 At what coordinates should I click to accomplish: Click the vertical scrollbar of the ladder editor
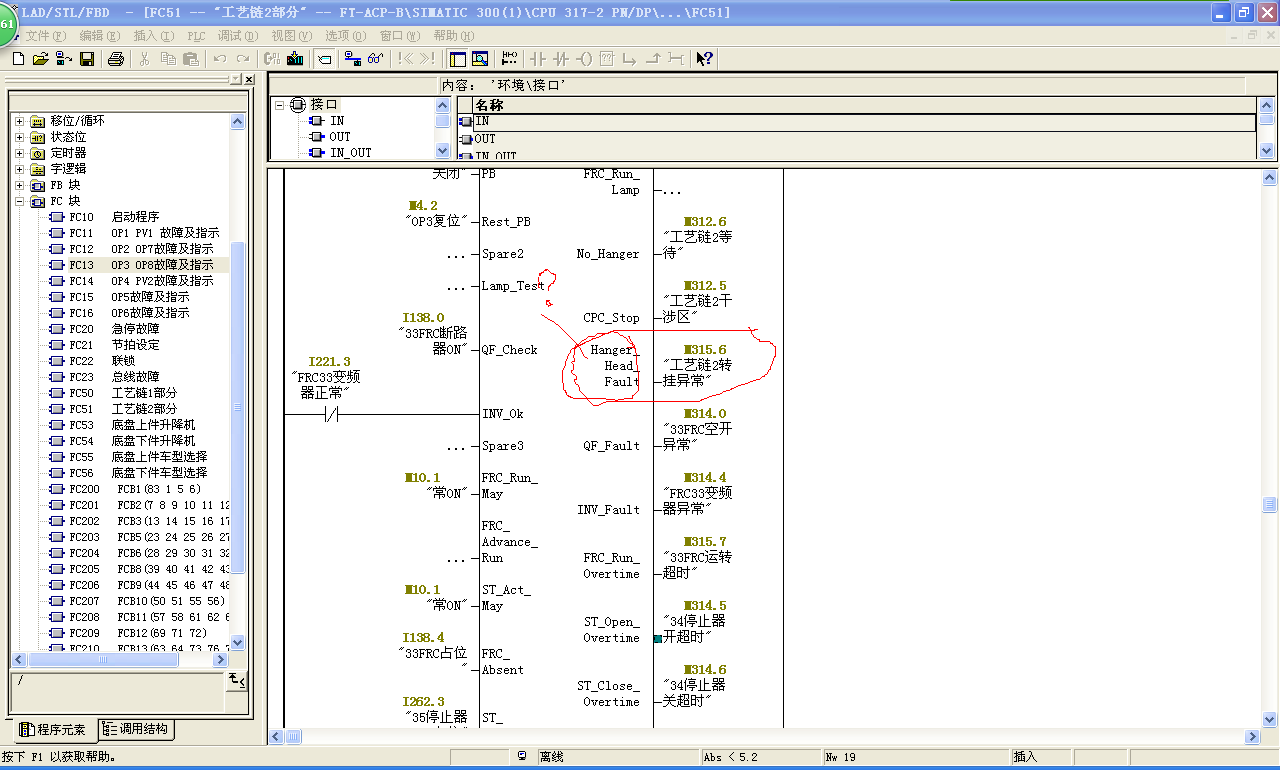pos(1269,448)
